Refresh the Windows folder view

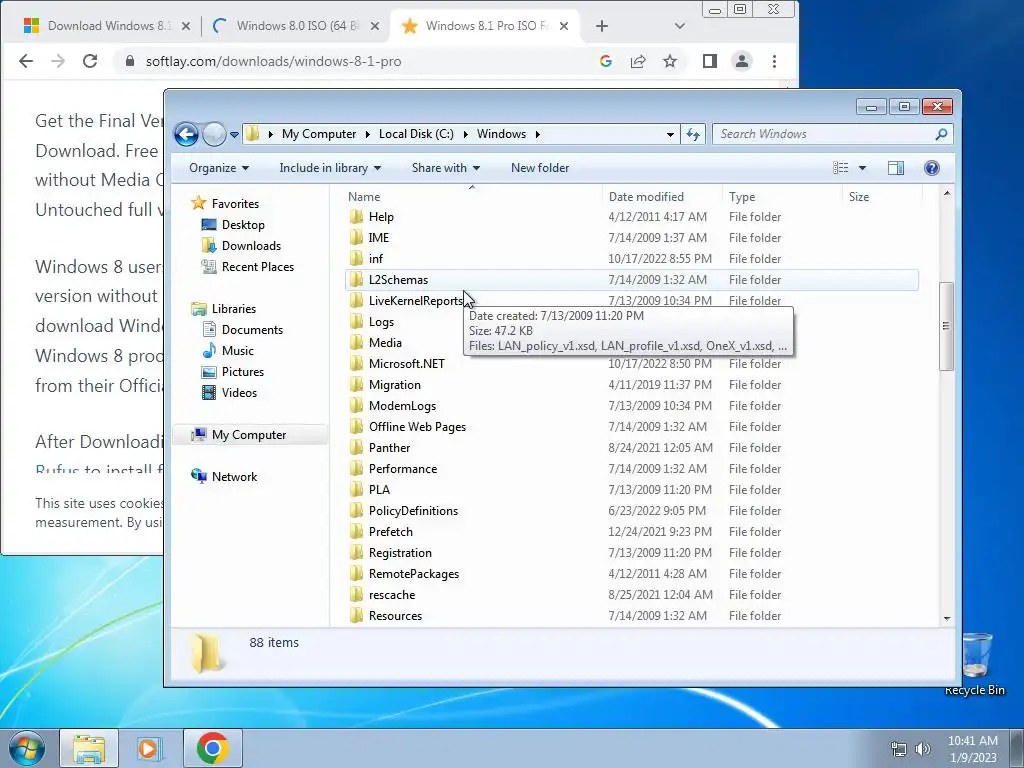point(693,135)
